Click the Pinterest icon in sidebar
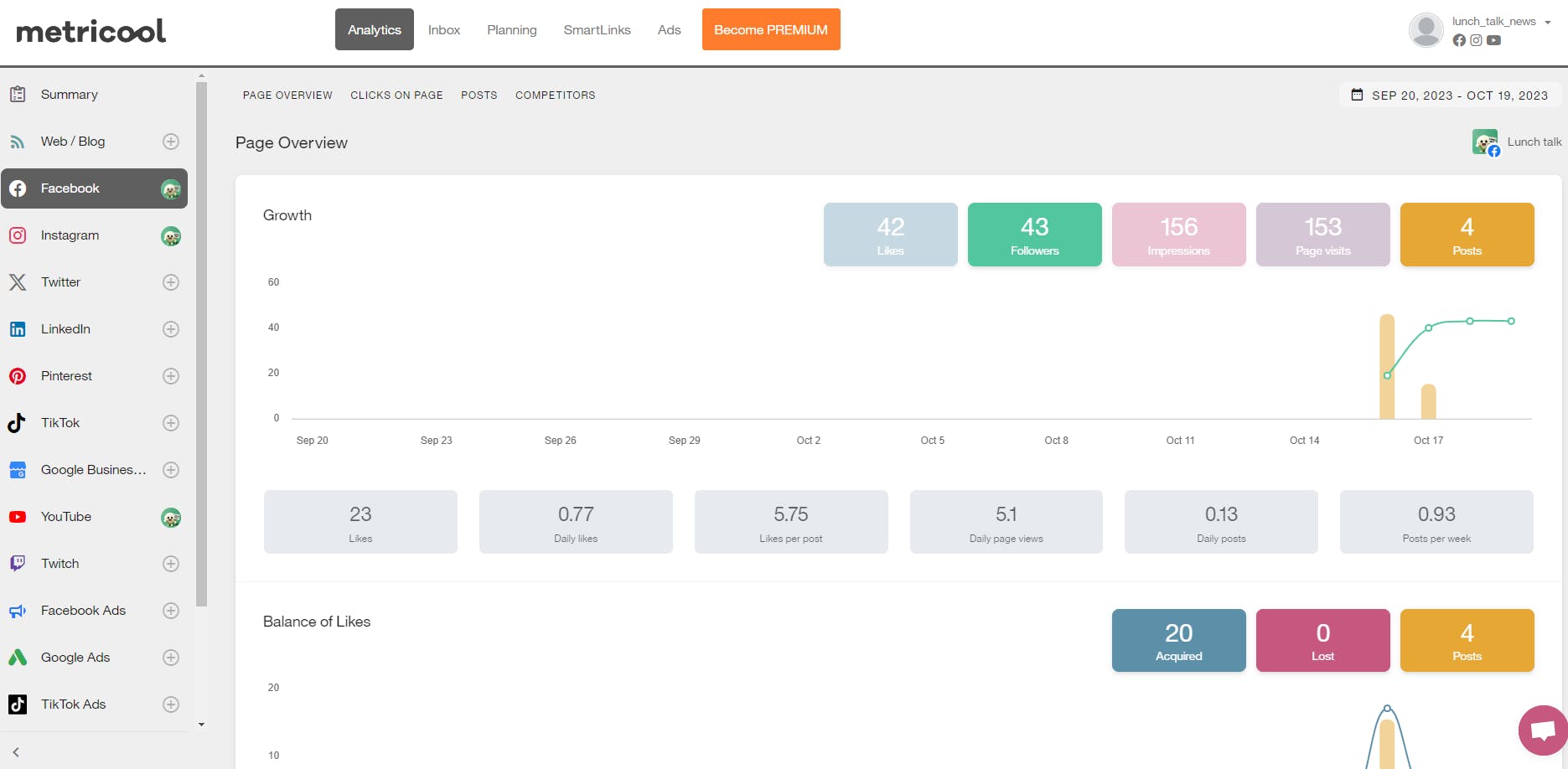Image resolution: width=1568 pixels, height=769 pixels. [x=18, y=376]
